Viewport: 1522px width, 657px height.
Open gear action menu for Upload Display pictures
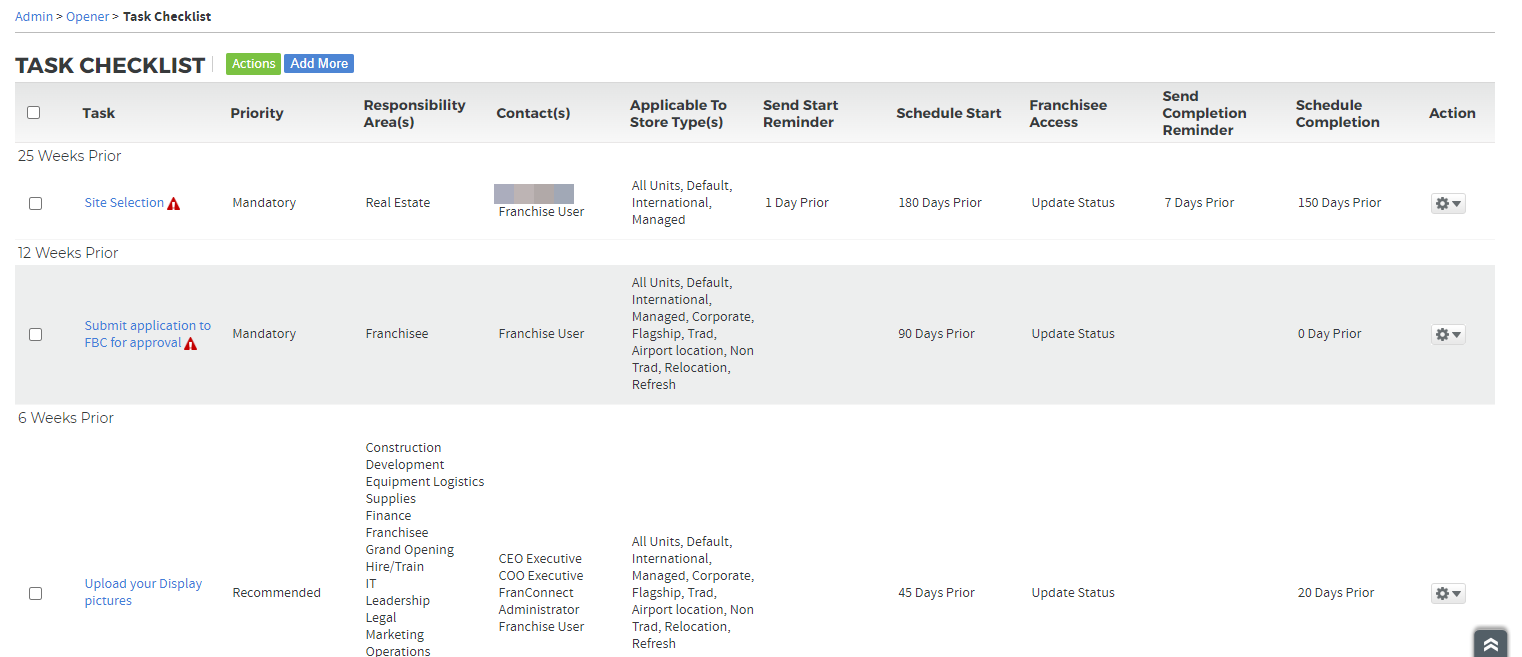[1448, 593]
